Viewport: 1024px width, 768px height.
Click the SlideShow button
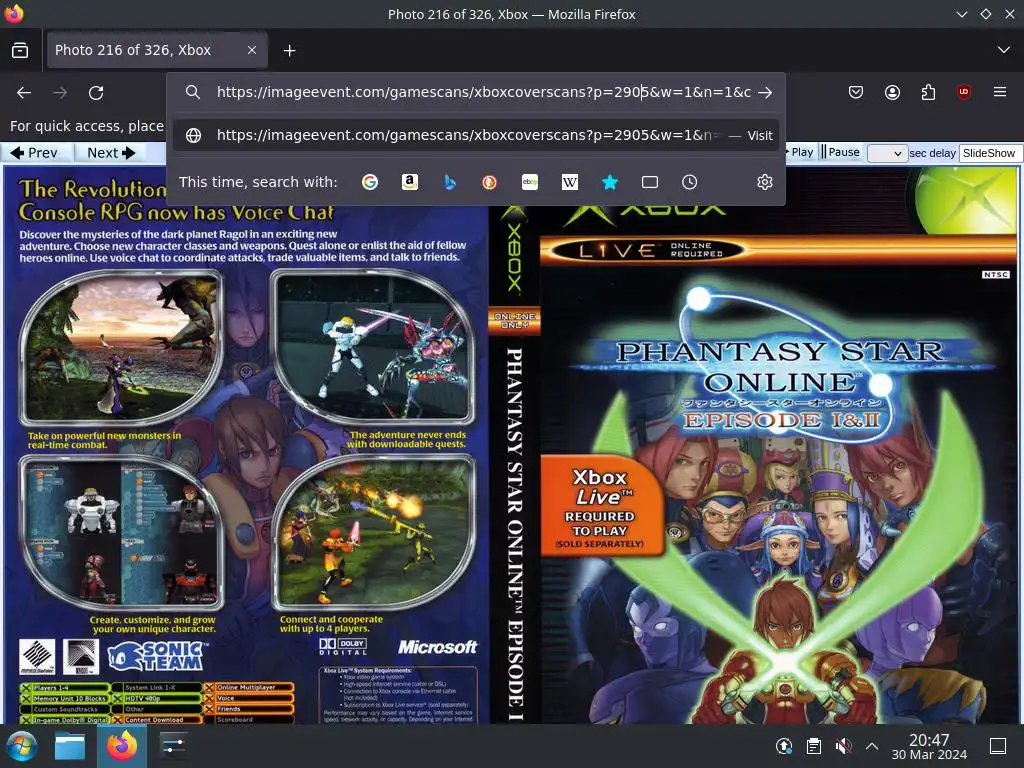[x=989, y=153]
